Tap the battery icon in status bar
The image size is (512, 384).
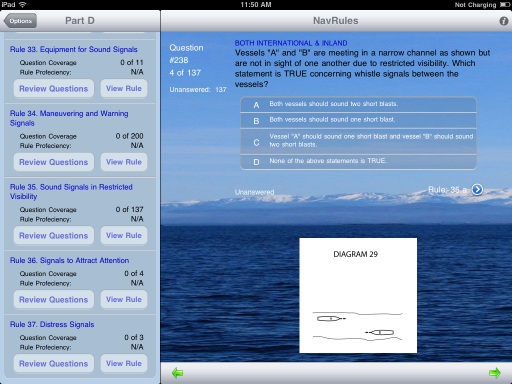tap(504, 5)
